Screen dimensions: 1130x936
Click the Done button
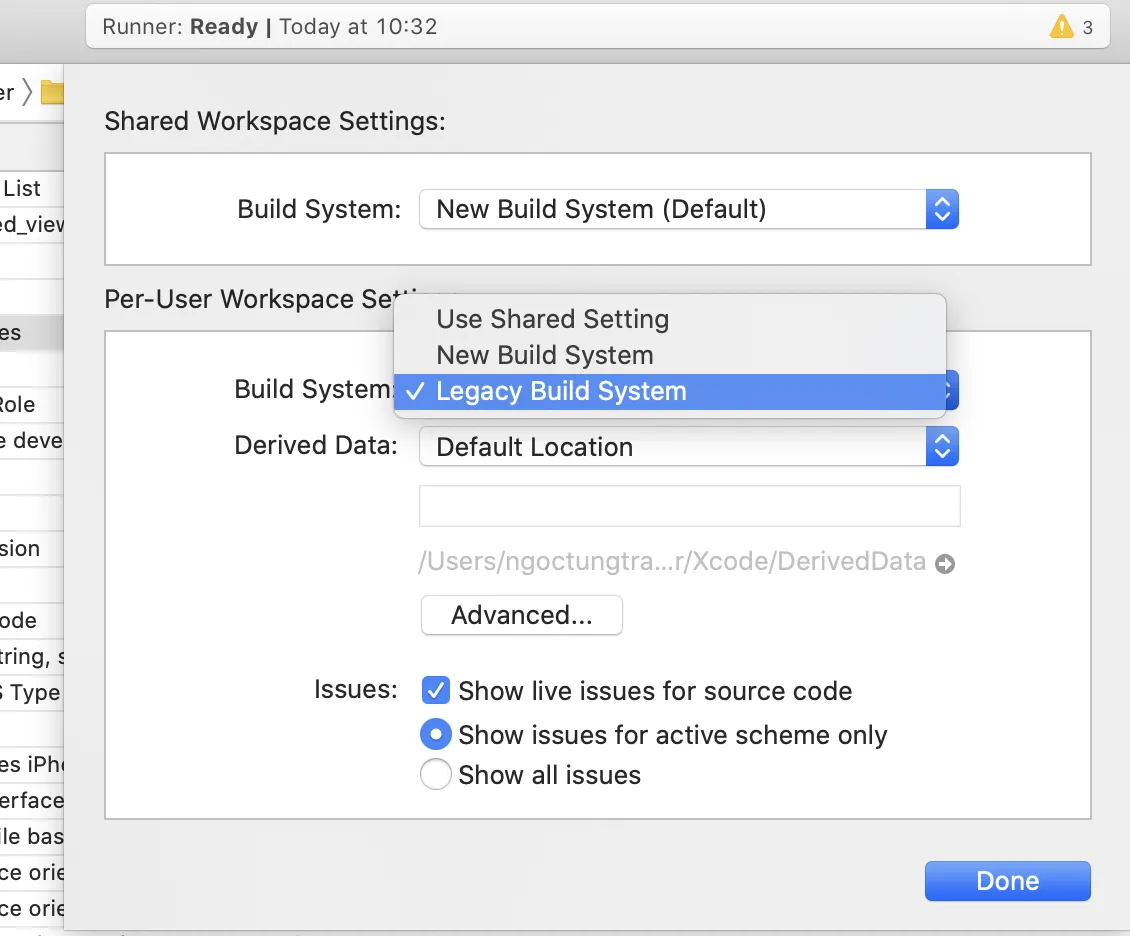tap(1007, 881)
